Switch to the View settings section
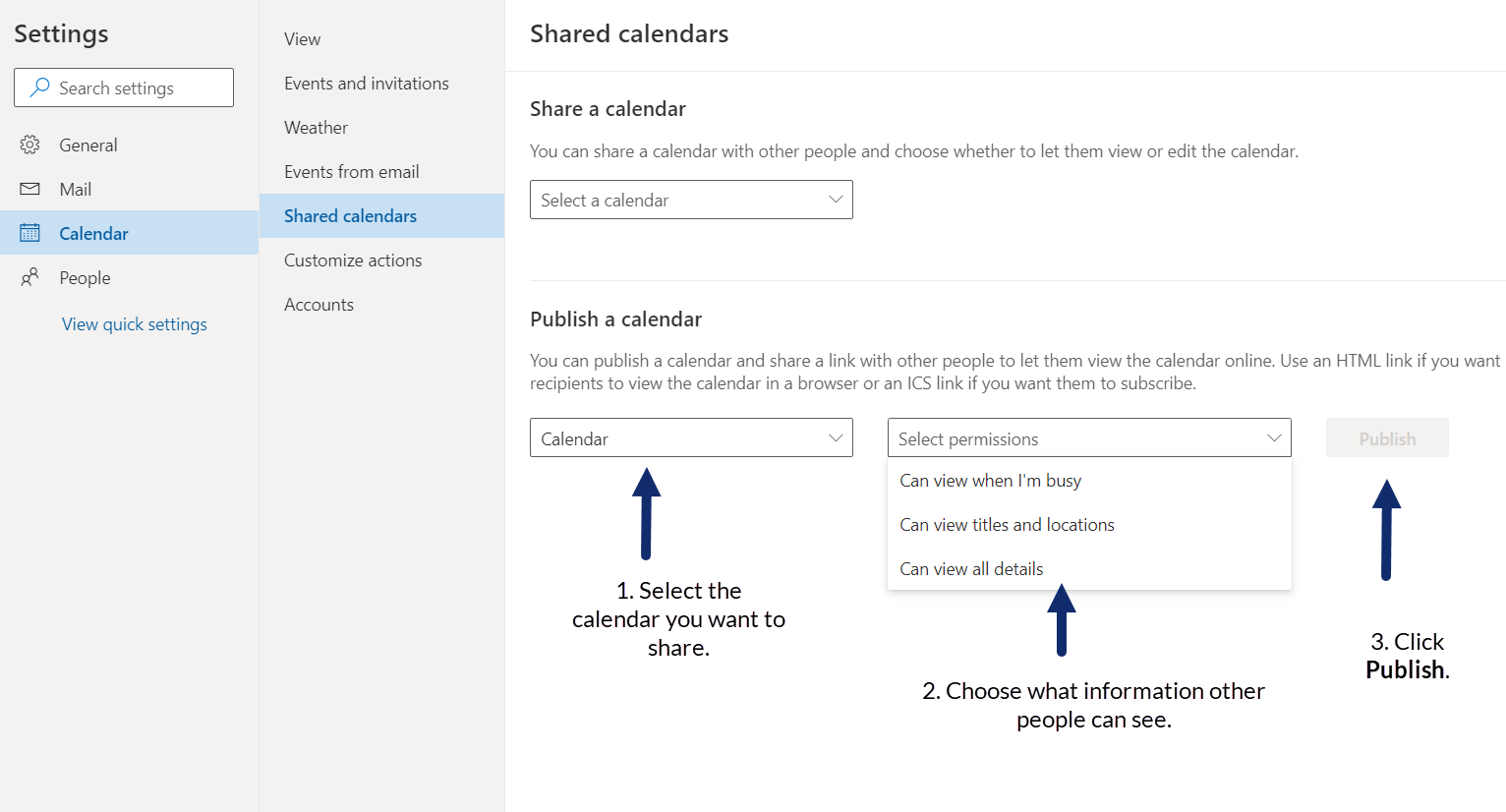1506x812 pixels. (x=301, y=38)
